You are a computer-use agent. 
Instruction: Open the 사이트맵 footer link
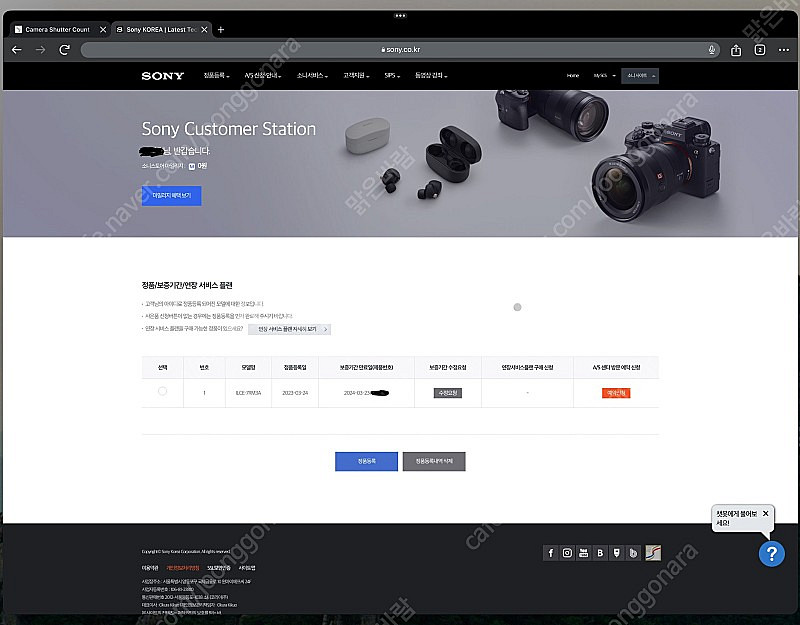247,568
